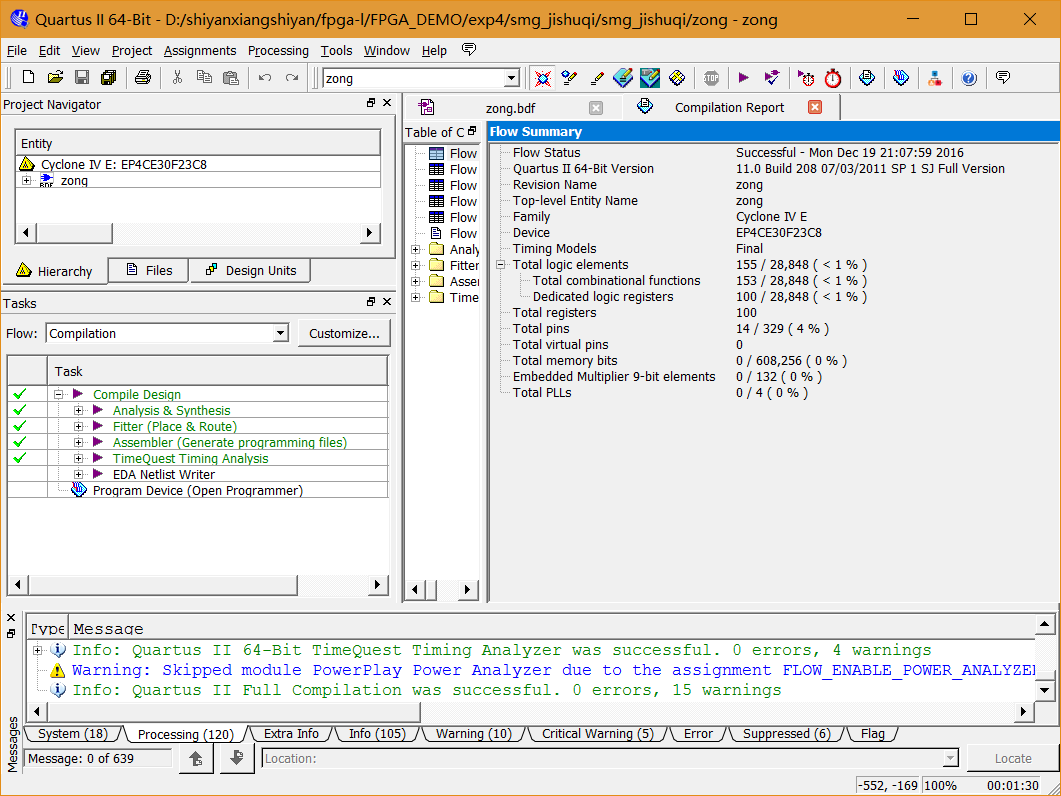
Task: Close the Project Navigator panel
Action: [387, 103]
